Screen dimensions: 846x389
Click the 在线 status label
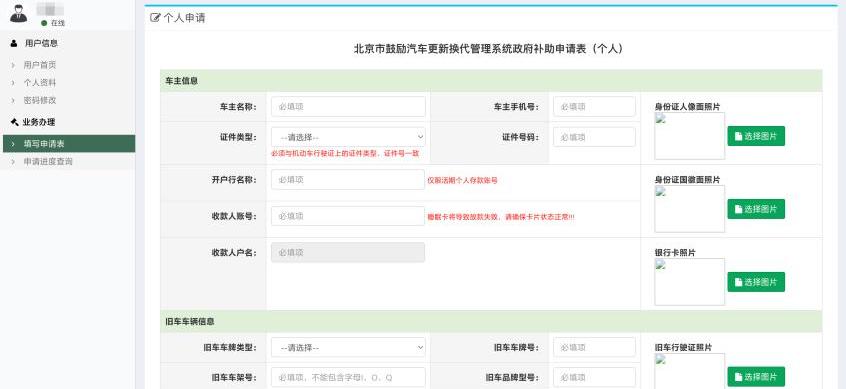coord(58,23)
